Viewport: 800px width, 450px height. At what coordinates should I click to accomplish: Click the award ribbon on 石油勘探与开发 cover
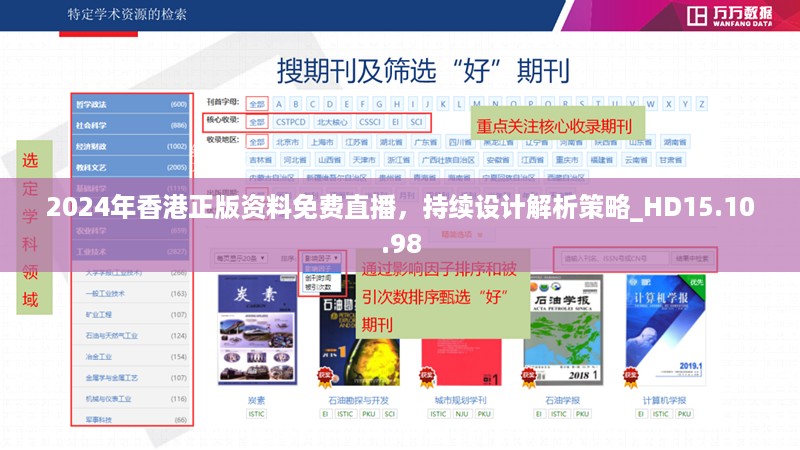(325, 377)
